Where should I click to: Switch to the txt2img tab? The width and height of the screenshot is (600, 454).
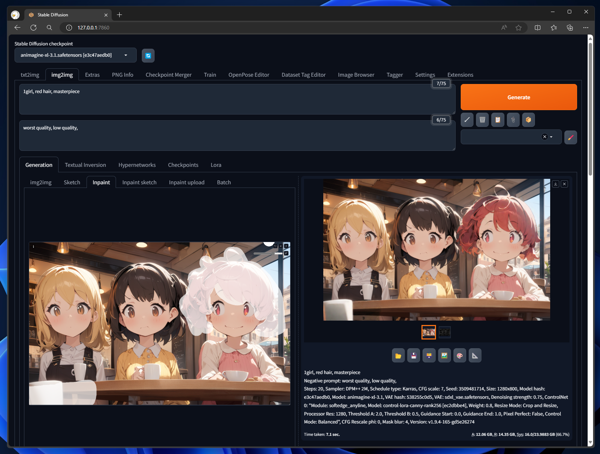pos(30,75)
